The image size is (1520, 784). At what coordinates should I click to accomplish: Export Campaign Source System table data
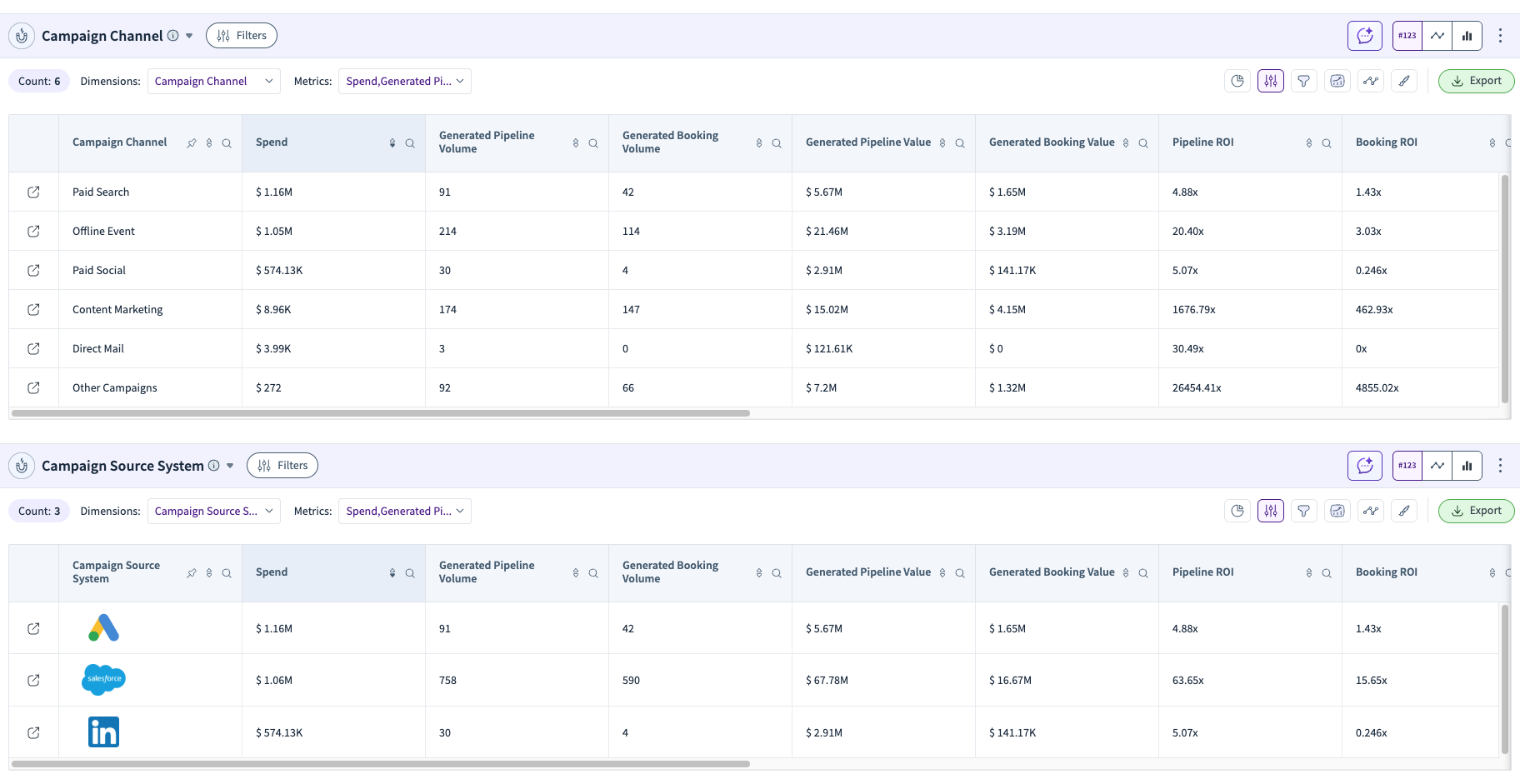pyautogui.click(x=1476, y=511)
